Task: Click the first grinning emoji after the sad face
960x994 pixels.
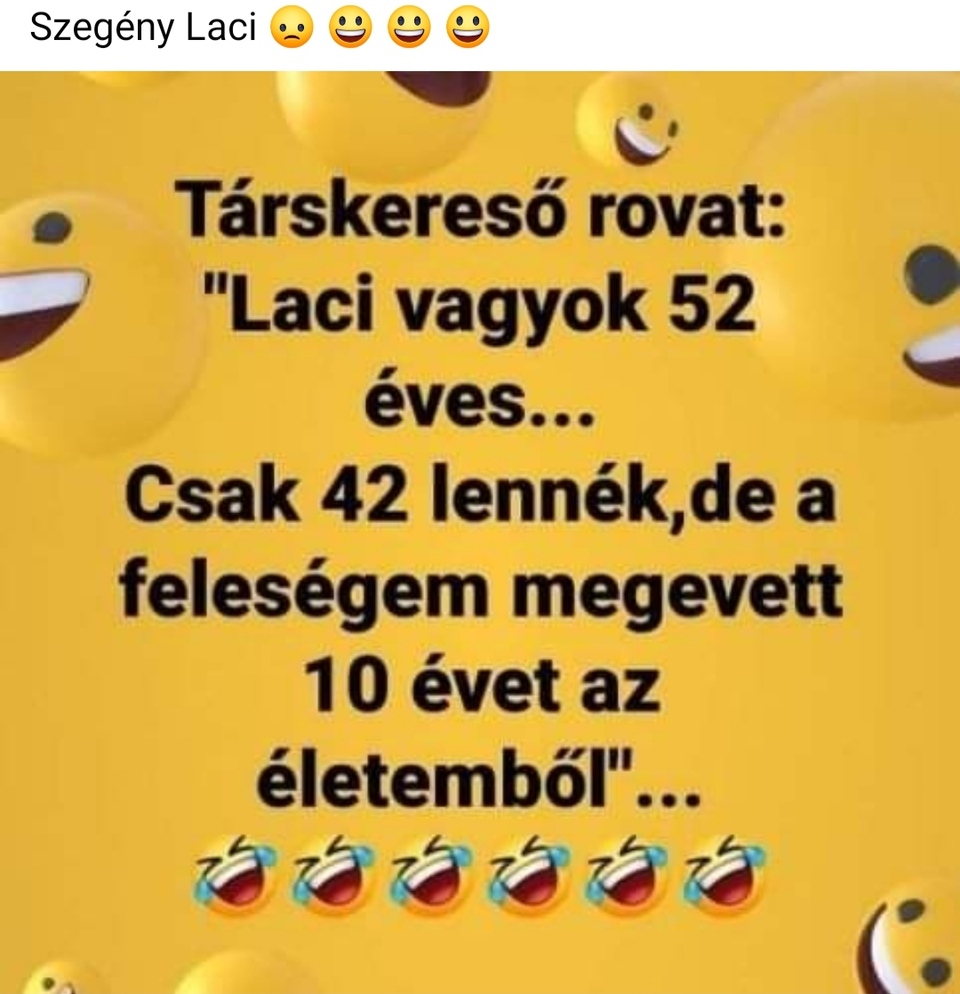Action: point(350,29)
